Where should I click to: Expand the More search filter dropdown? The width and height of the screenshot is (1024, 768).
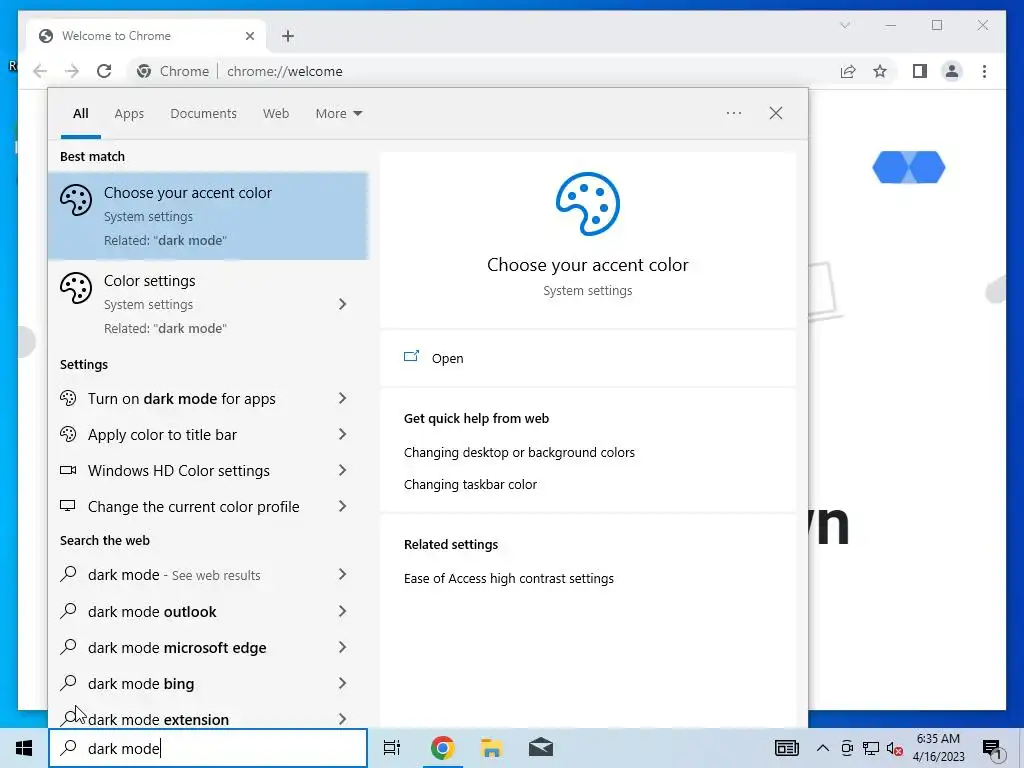(x=338, y=114)
